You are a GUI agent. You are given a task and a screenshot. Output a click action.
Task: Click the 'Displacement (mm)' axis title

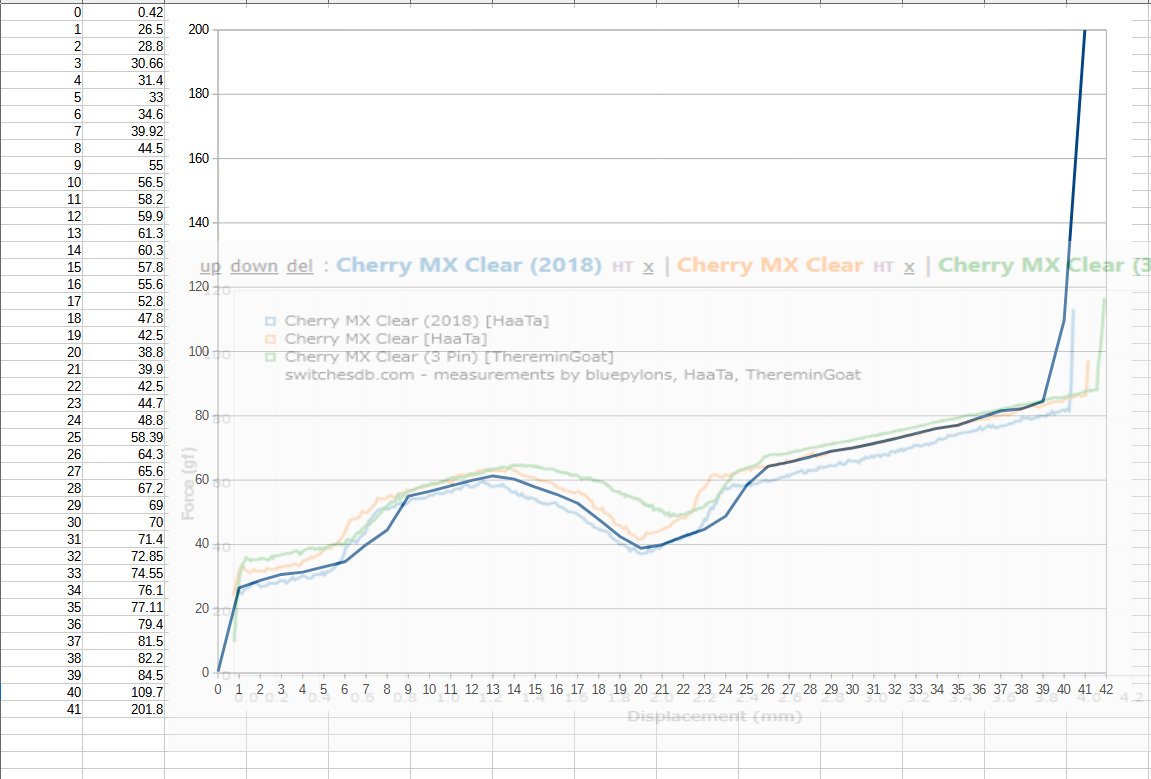tap(714, 716)
